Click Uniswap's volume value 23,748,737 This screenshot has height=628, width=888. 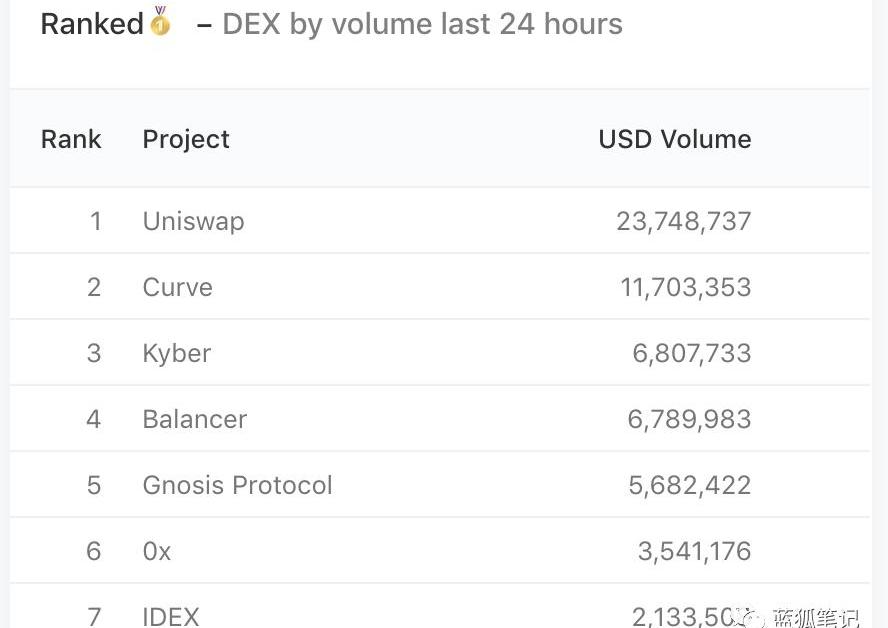(683, 221)
